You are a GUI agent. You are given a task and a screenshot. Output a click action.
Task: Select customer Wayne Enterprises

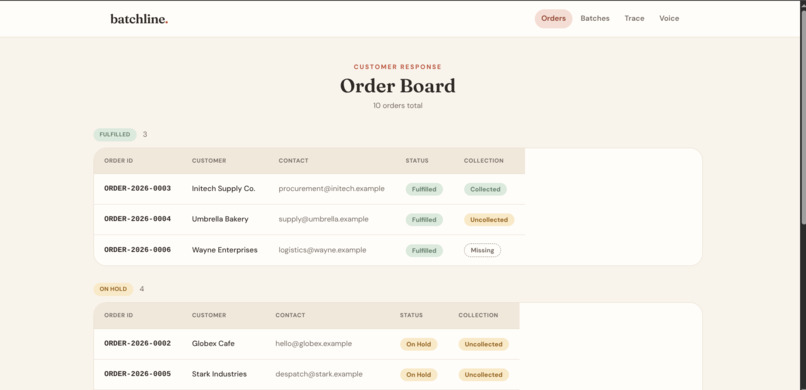click(225, 250)
